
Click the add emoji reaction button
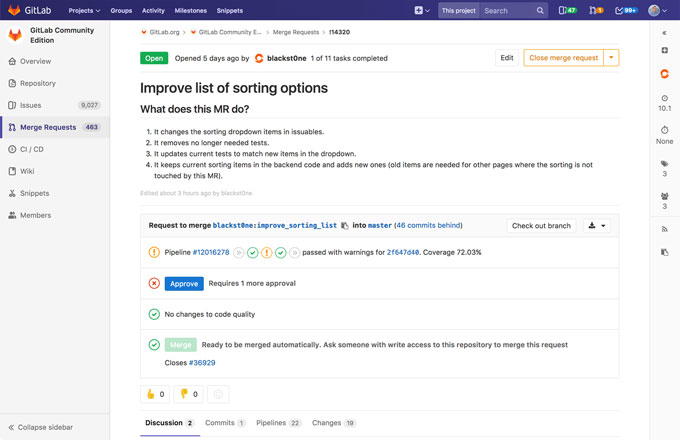[220, 394]
